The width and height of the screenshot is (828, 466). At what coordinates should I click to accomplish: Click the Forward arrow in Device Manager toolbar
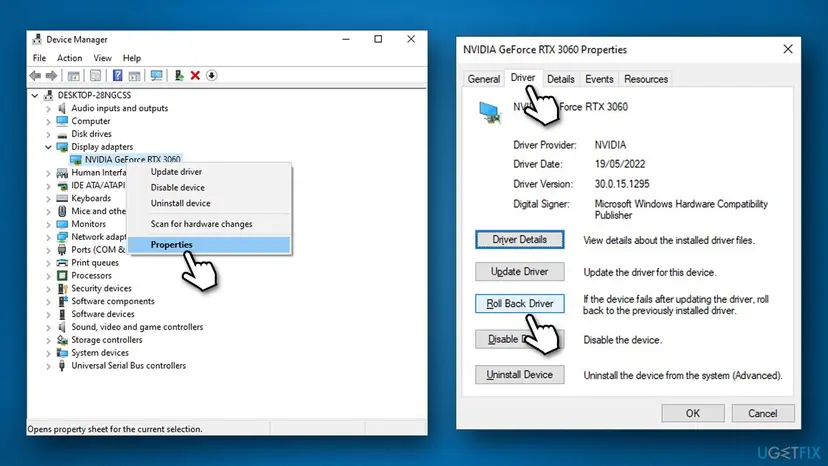pos(51,76)
